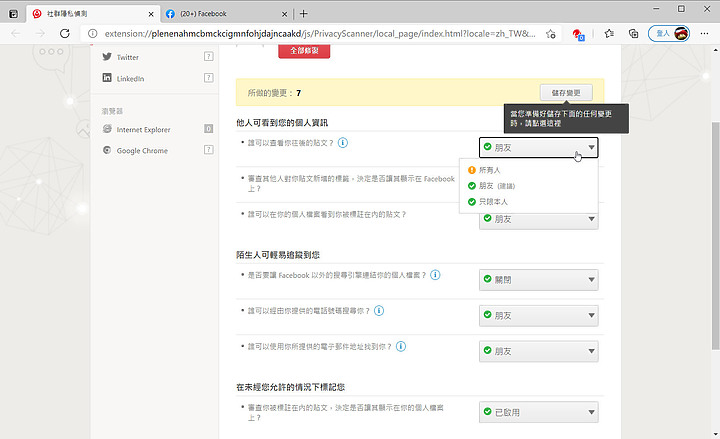Click the Google Chrome question mark badge
This screenshot has width=720, height=439.
[208, 150]
